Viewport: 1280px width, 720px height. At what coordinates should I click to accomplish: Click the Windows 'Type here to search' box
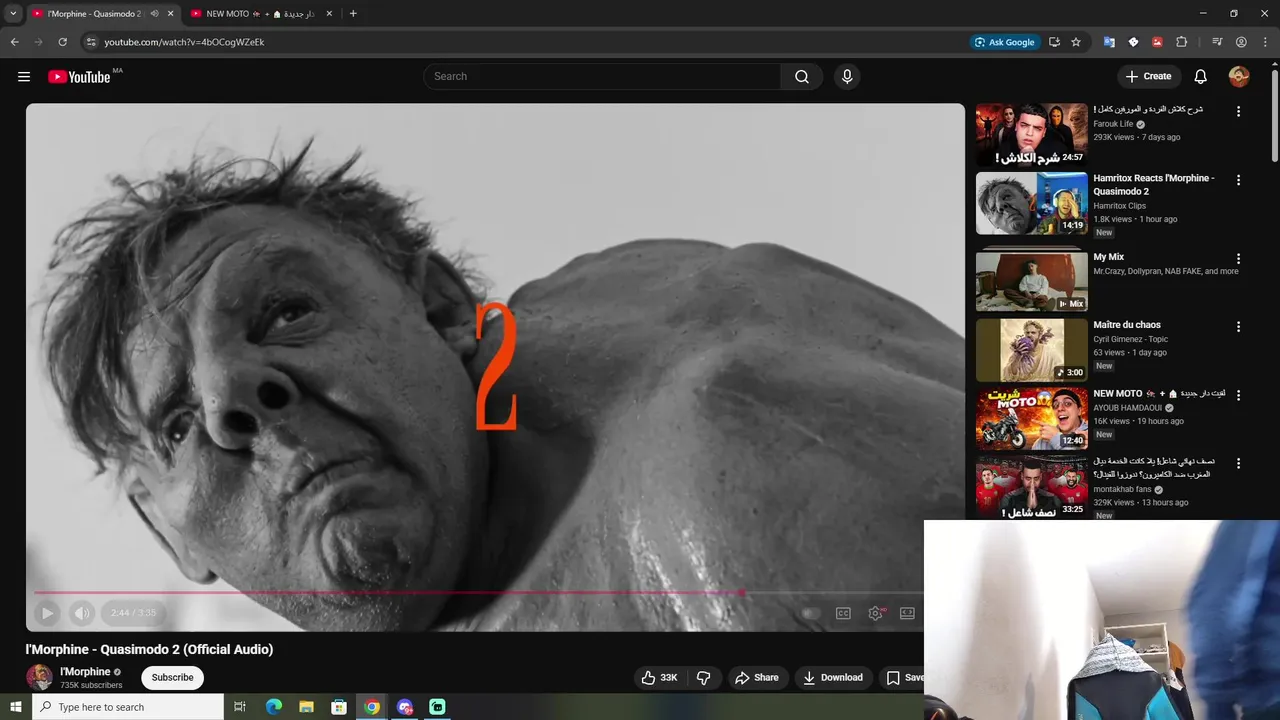128,707
